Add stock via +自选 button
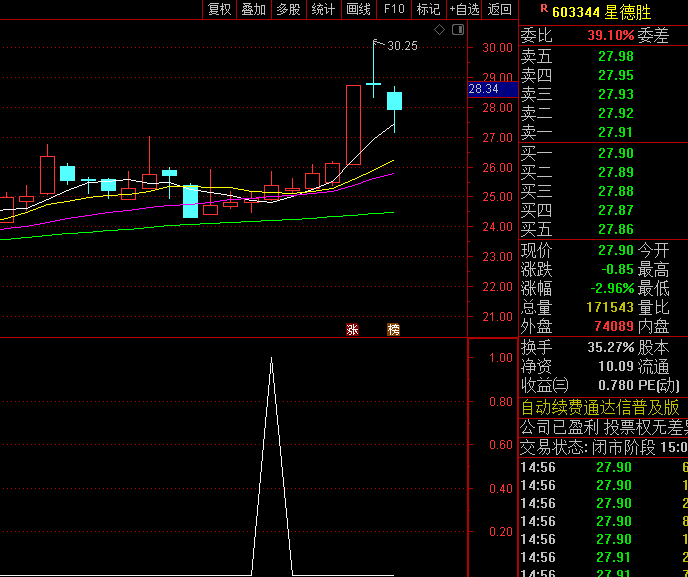This screenshot has width=688, height=577. [464, 10]
